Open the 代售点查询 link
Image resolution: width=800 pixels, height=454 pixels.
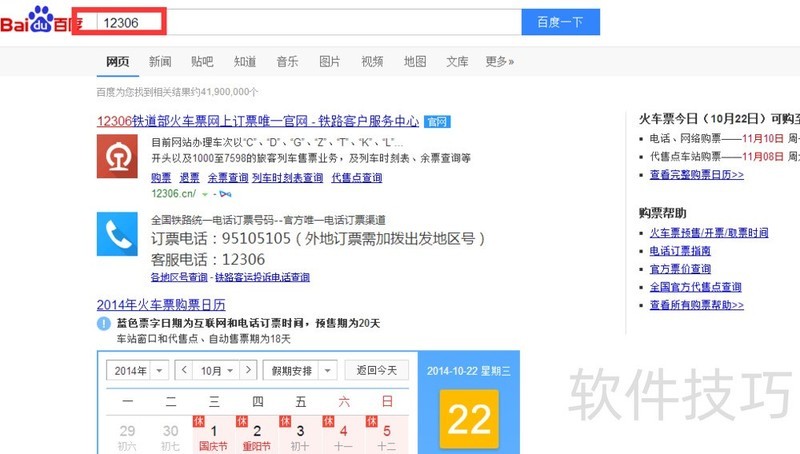click(x=357, y=178)
